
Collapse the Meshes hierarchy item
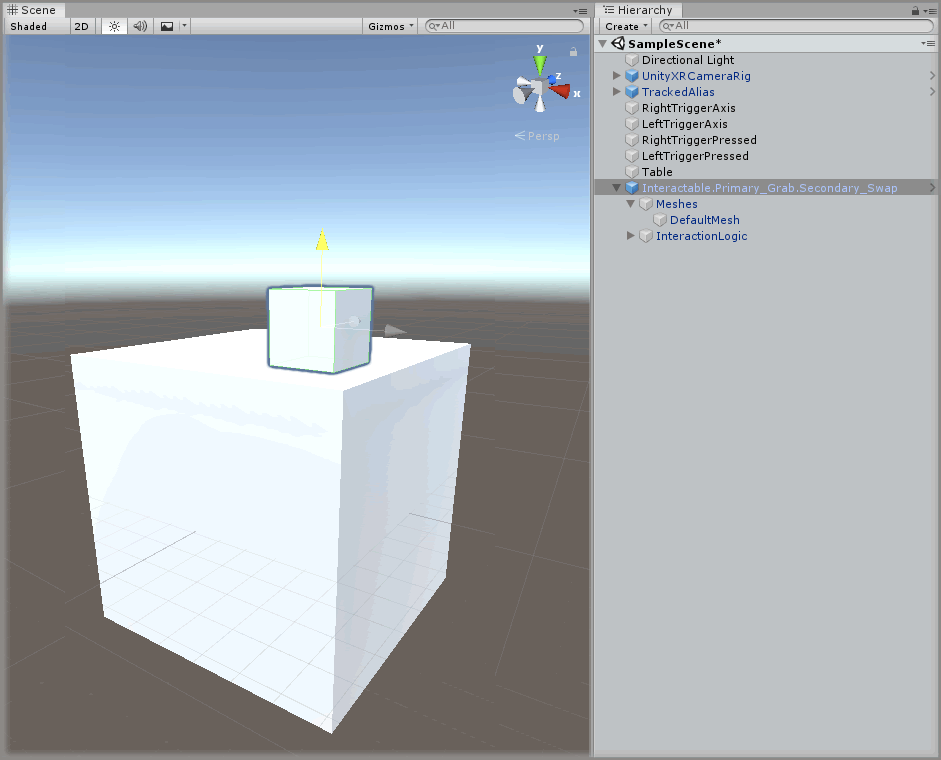(x=630, y=203)
